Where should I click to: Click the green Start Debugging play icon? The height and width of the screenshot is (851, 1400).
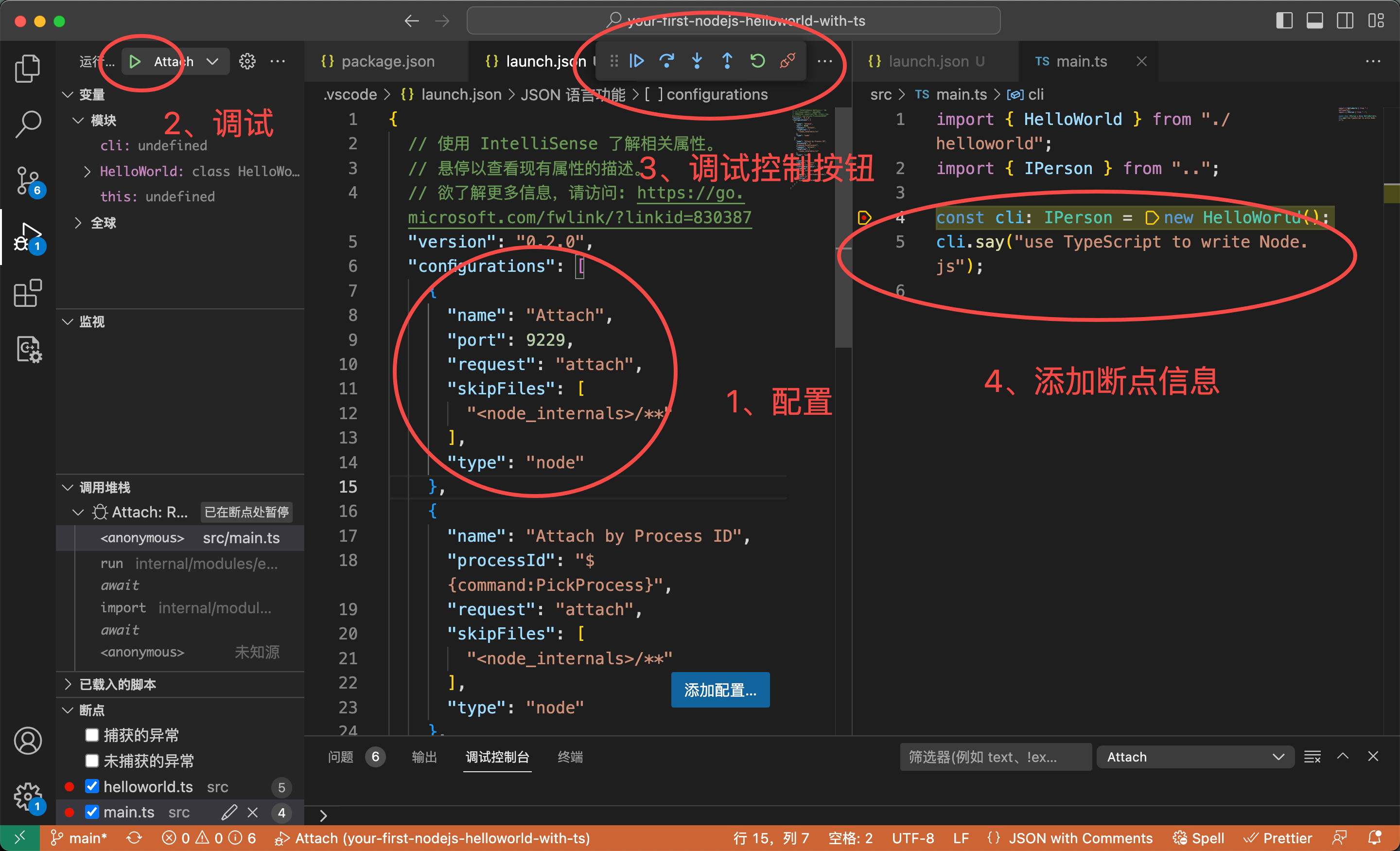click(x=135, y=61)
